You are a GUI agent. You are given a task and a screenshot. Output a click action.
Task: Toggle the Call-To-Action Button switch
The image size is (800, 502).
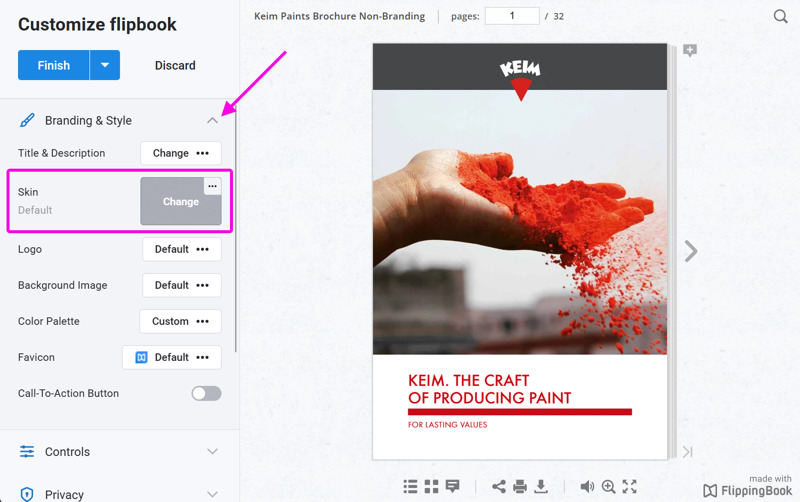click(206, 393)
